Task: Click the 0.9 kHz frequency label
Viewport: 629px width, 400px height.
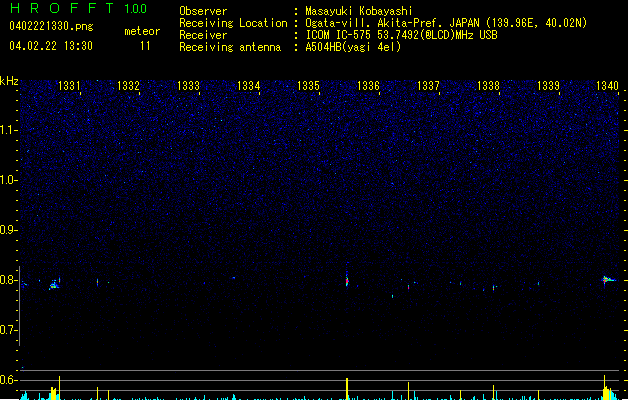Action: click(x=8, y=230)
